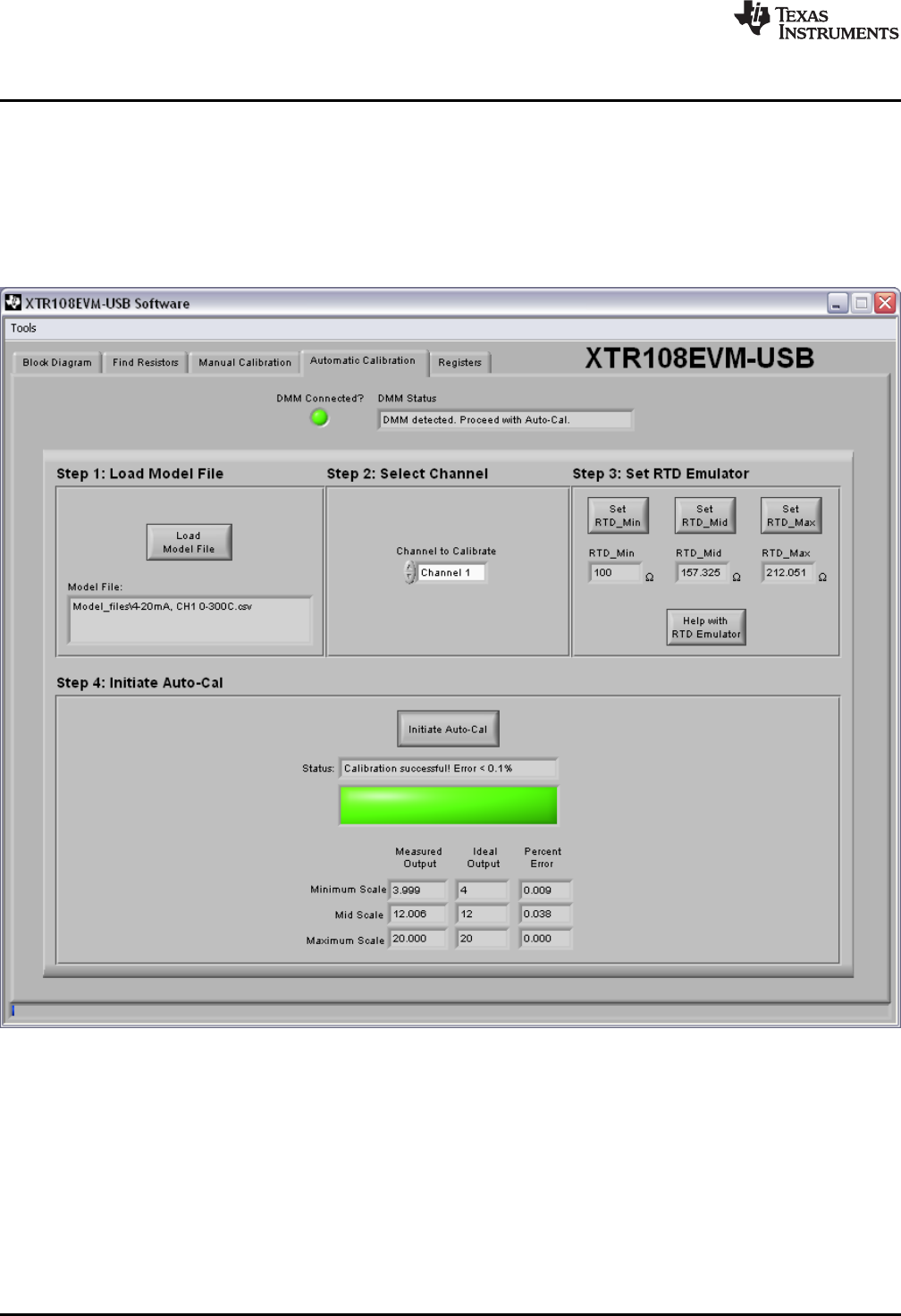Click the RTD_Mid value field showing 157.325
This screenshot has width=901, height=1316.
[702, 572]
